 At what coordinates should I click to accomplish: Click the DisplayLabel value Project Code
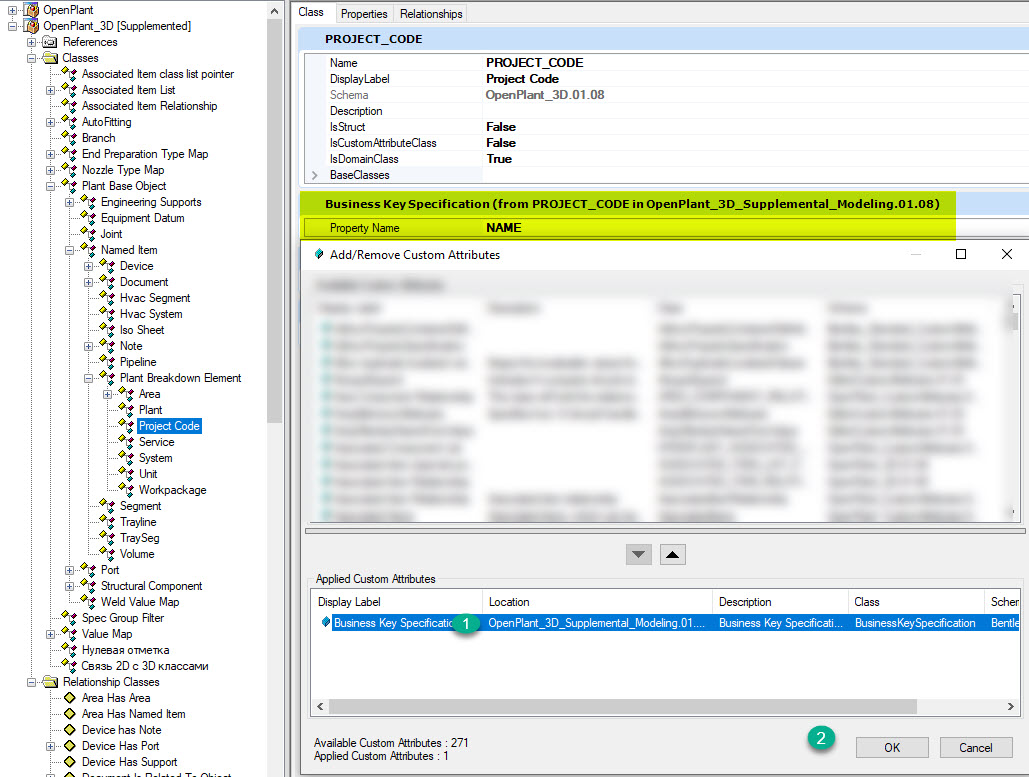click(x=522, y=79)
